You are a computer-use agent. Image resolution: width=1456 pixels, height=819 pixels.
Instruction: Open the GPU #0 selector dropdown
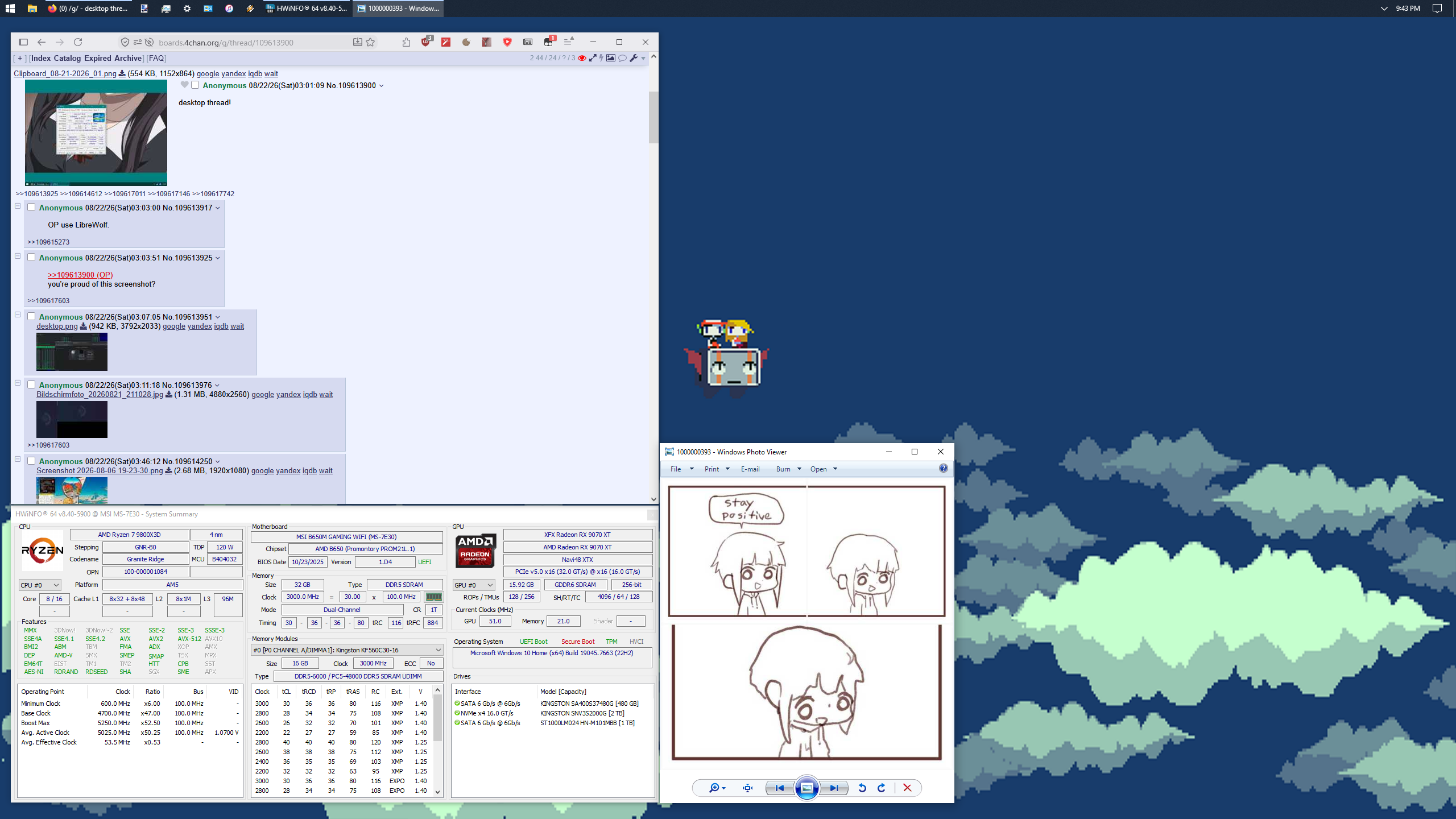(x=474, y=585)
